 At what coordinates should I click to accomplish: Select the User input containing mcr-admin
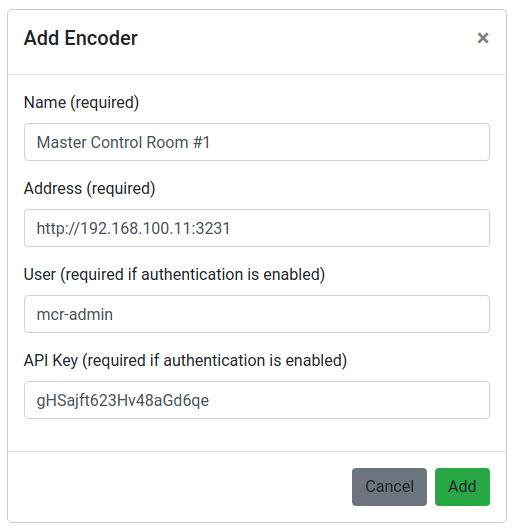pos(257,314)
